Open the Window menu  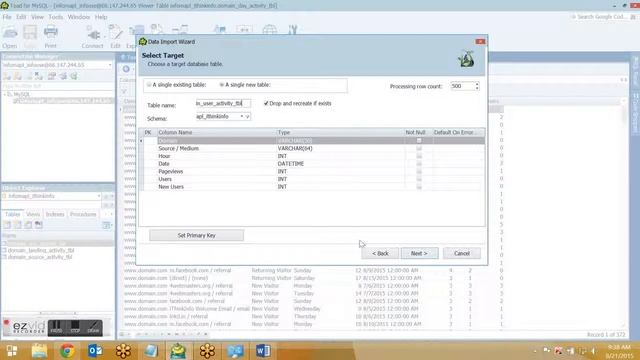[78, 17]
